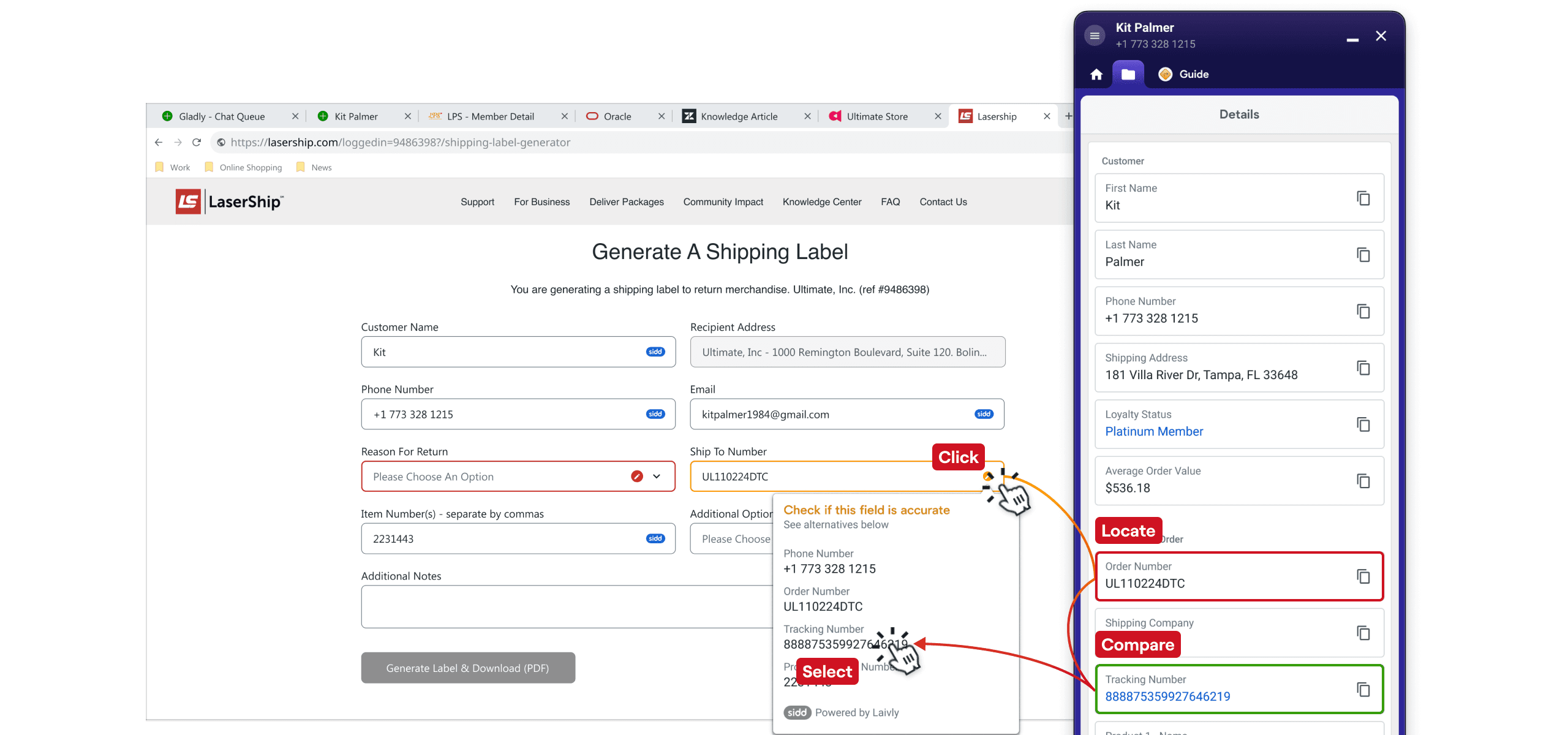Go to home icon in side panel
The width and height of the screenshot is (1568, 735).
1096,74
